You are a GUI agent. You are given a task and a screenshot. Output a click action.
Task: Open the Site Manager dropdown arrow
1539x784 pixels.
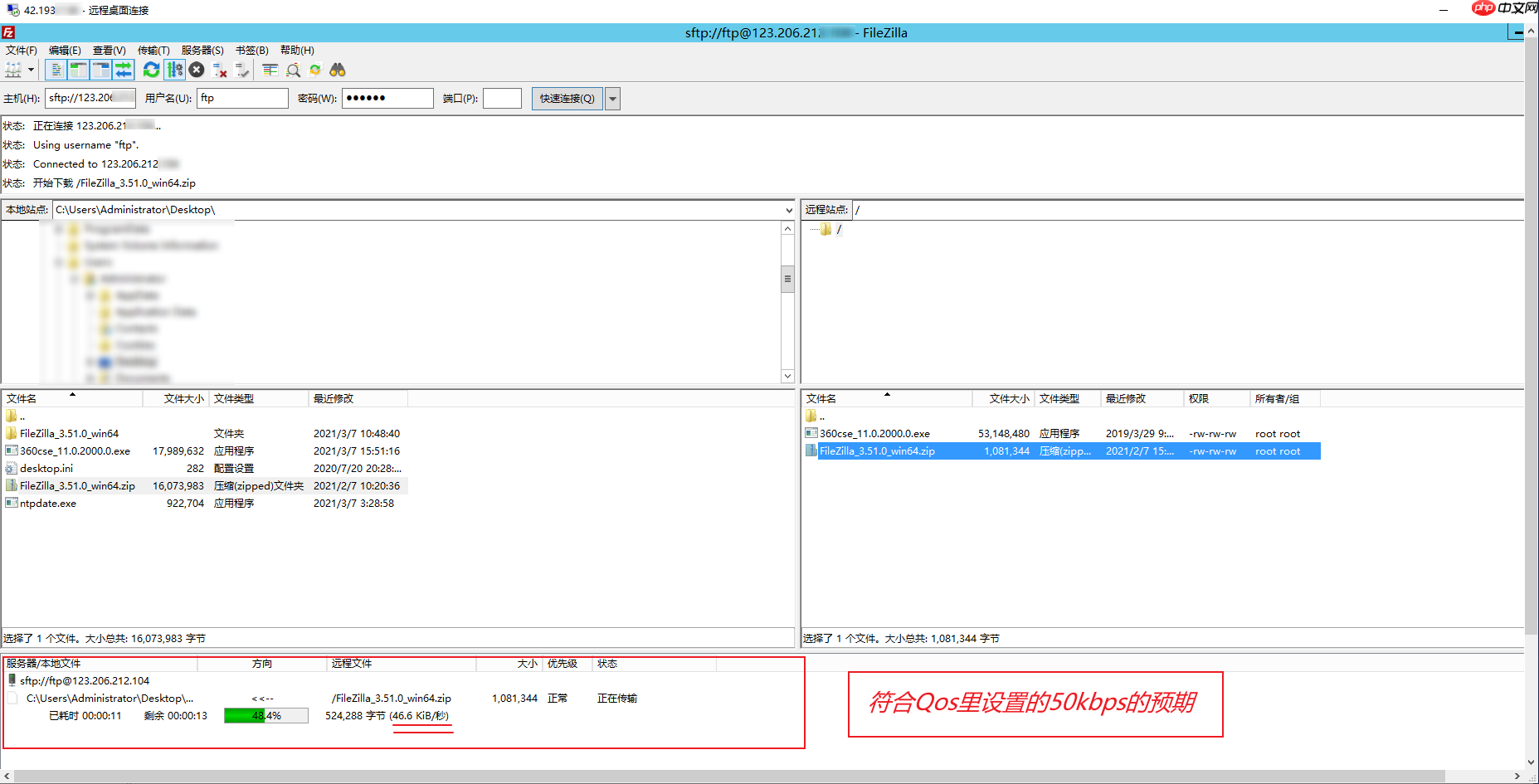[31, 70]
